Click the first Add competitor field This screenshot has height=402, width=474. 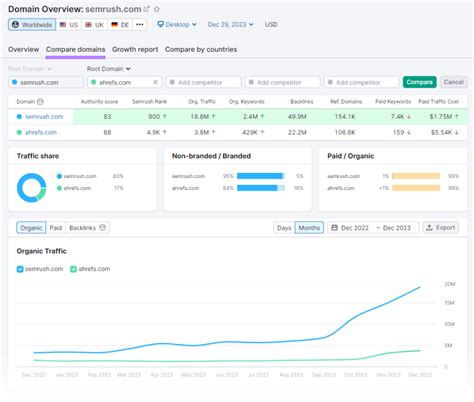pos(203,82)
